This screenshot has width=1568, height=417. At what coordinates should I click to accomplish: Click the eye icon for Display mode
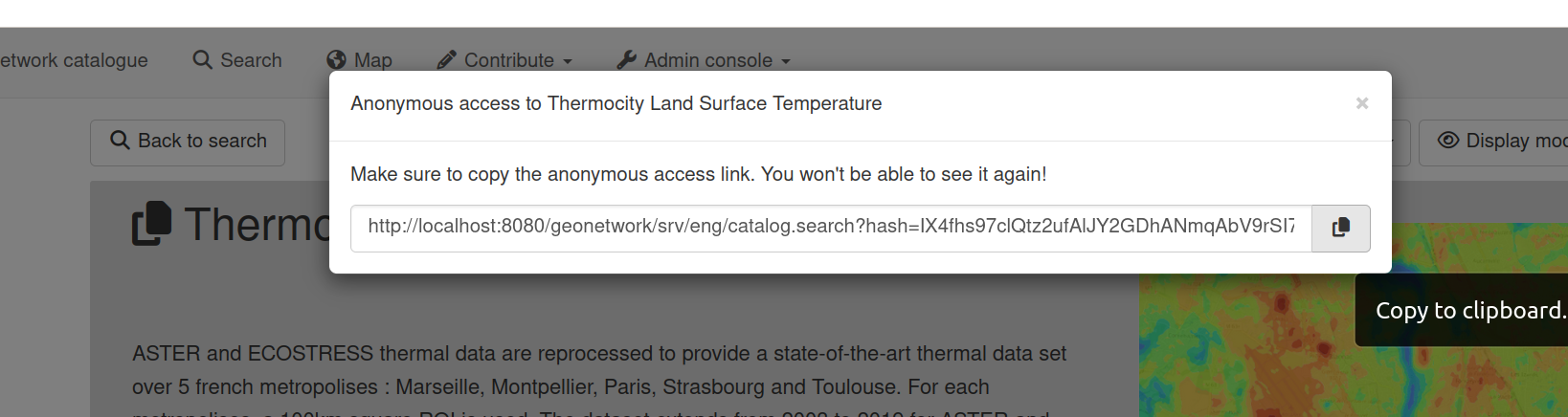tap(1448, 141)
